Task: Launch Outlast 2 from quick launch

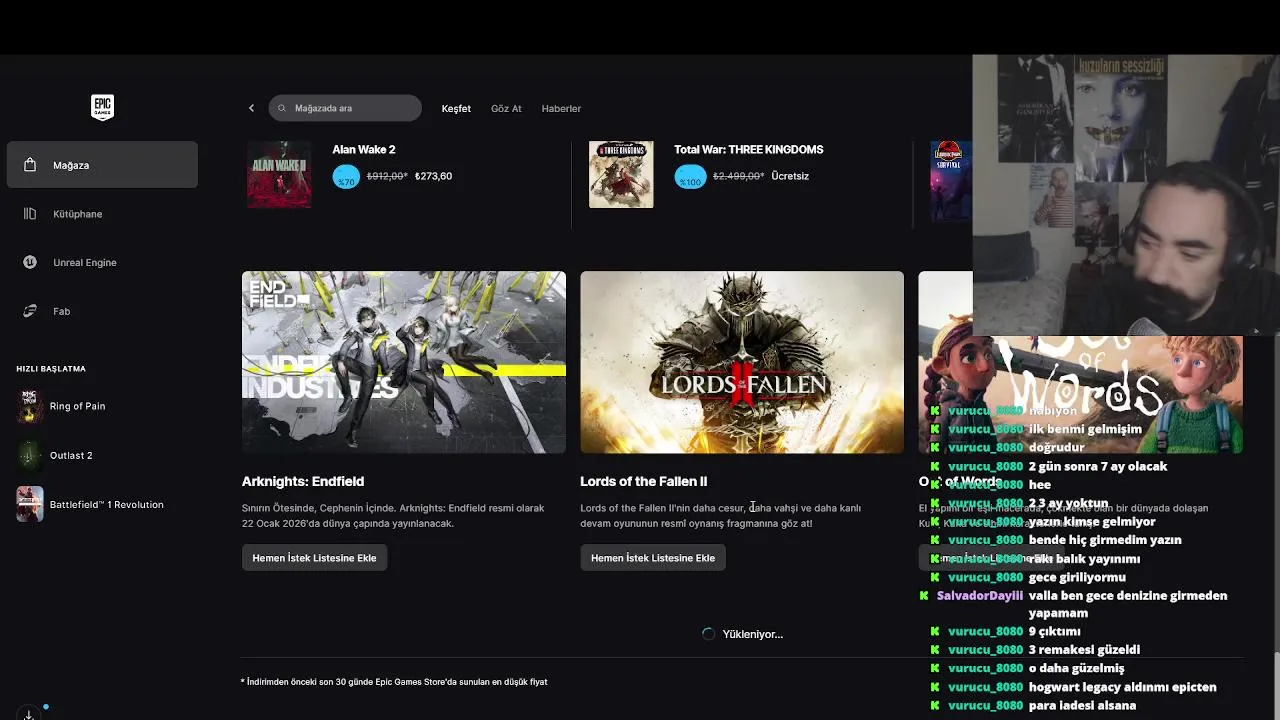Action: (x=102, y=455)
